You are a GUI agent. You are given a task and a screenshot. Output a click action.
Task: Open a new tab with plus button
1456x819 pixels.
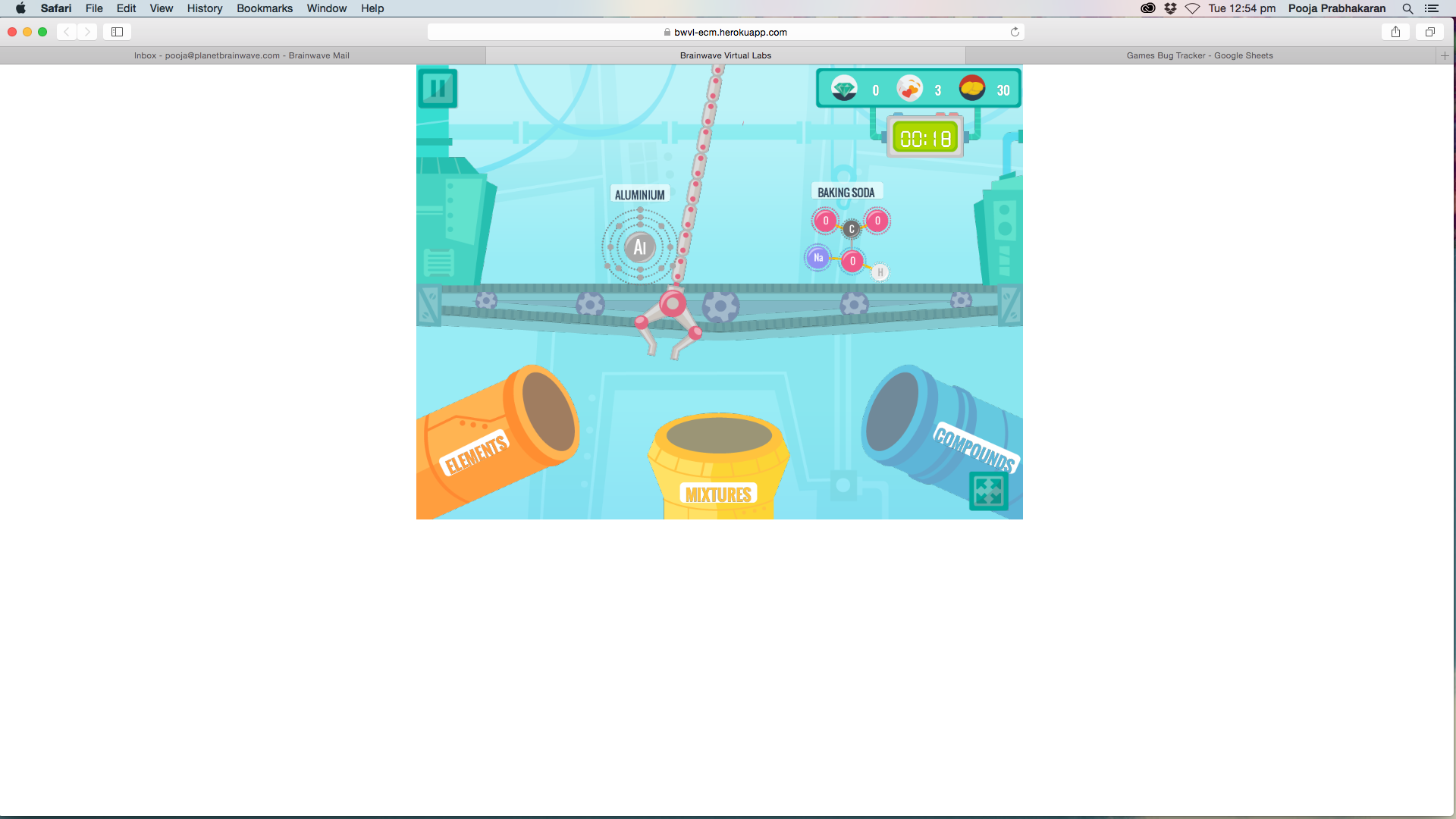1445,55
